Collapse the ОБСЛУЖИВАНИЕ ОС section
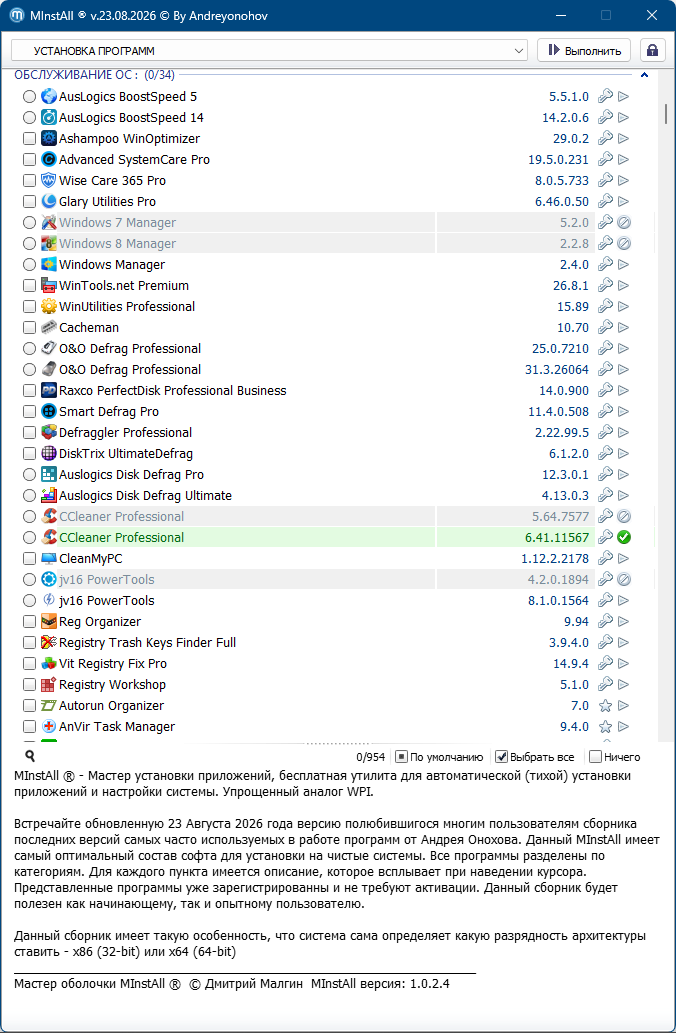 [x=644, y=75]
